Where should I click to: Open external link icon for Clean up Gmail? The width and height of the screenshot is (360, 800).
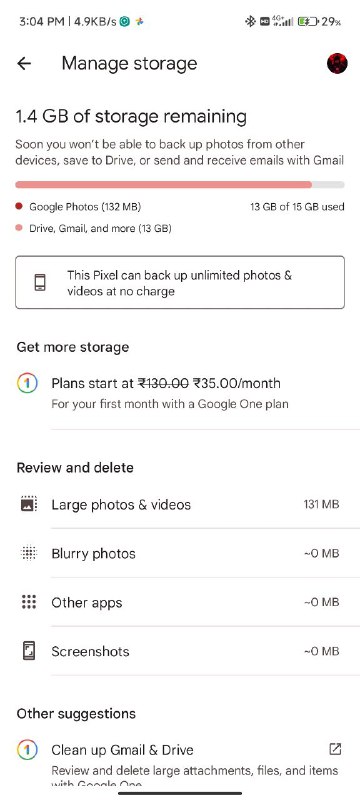coord(335,749)
